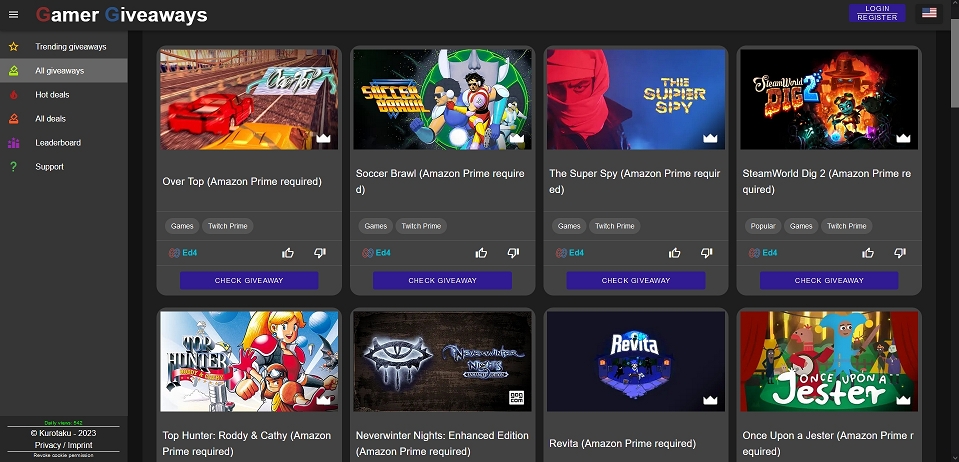Screen dimensions: 959x462
Task: Like the Soccer Brawl giveaway
Action: point(481,253)
